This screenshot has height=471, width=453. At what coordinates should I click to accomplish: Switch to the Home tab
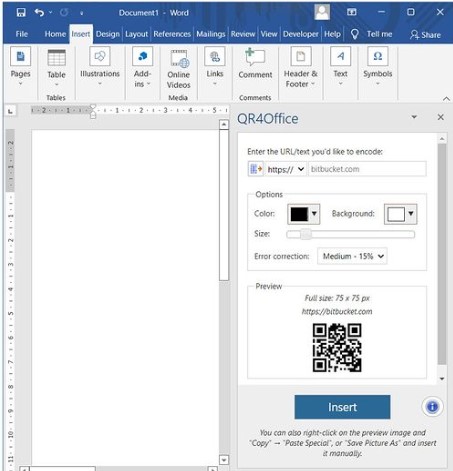coord(55,34)
